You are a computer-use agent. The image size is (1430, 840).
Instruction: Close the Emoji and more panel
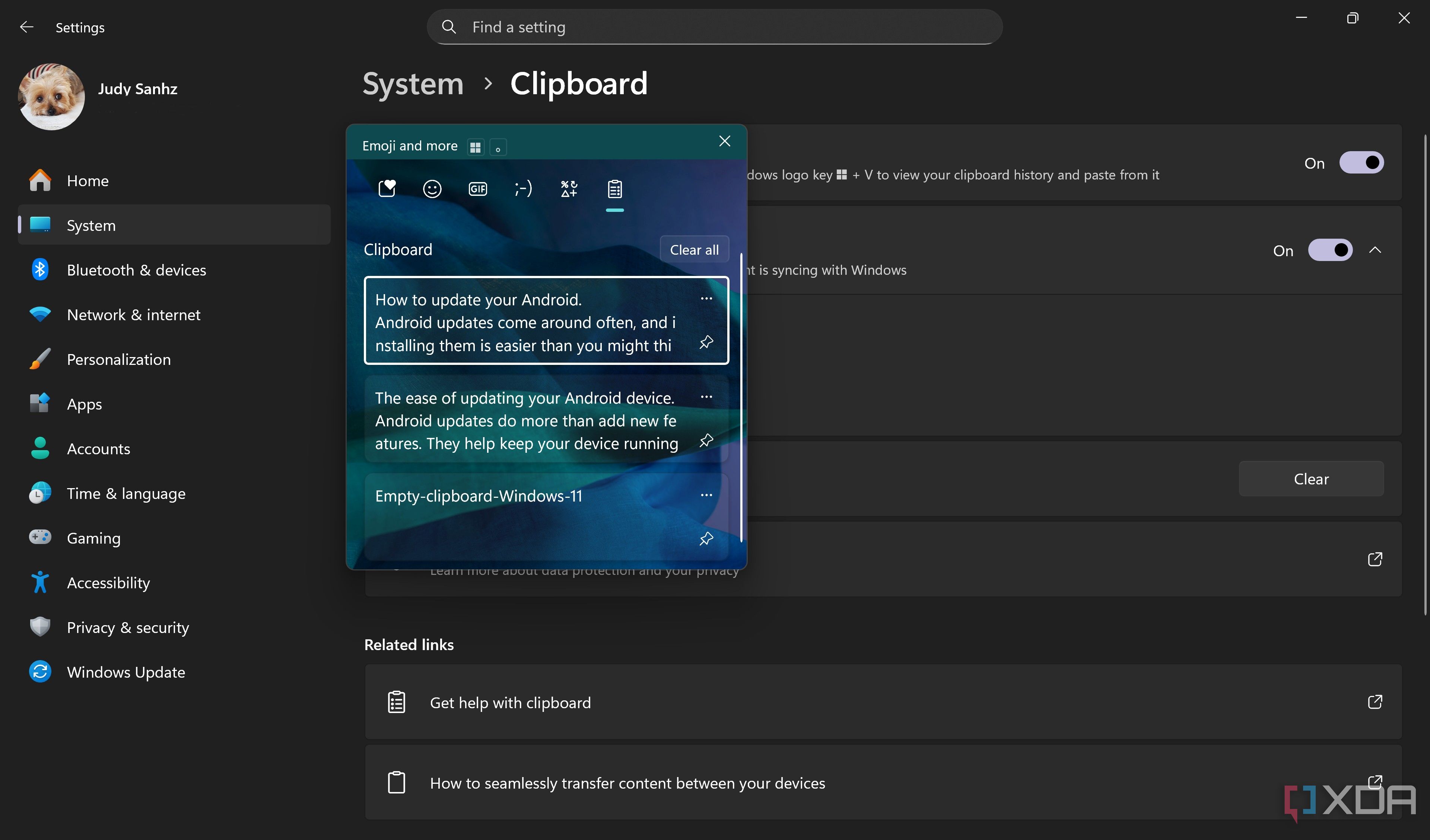coord(725,141)
